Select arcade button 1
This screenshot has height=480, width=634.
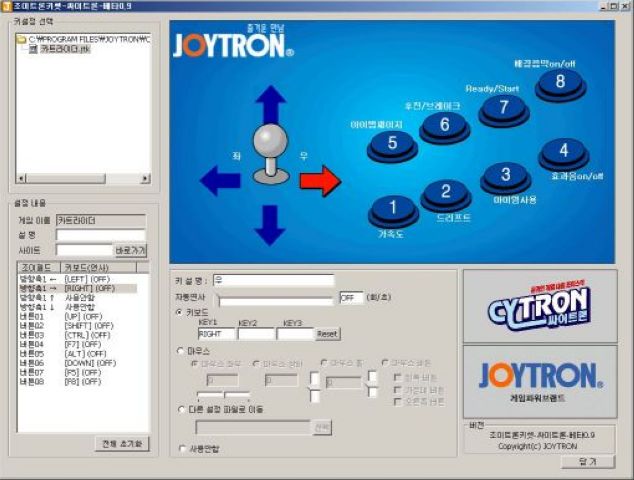393,209
